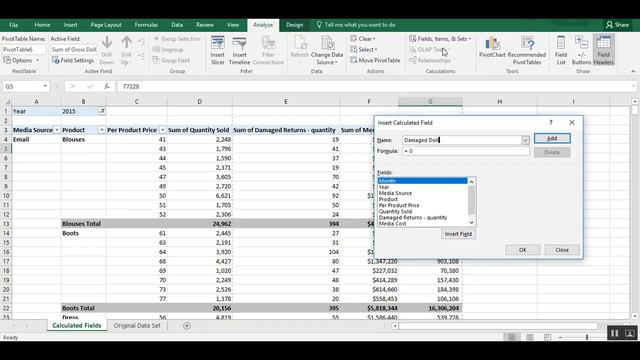Open the PivotChart tool

(x=492, y=47)
